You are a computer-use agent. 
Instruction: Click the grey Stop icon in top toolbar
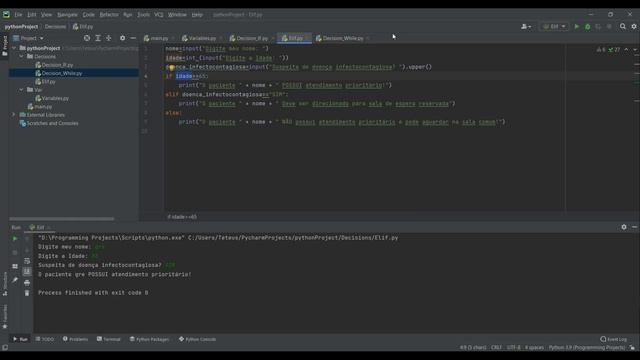pyautogui.click(x=609, y=27)
